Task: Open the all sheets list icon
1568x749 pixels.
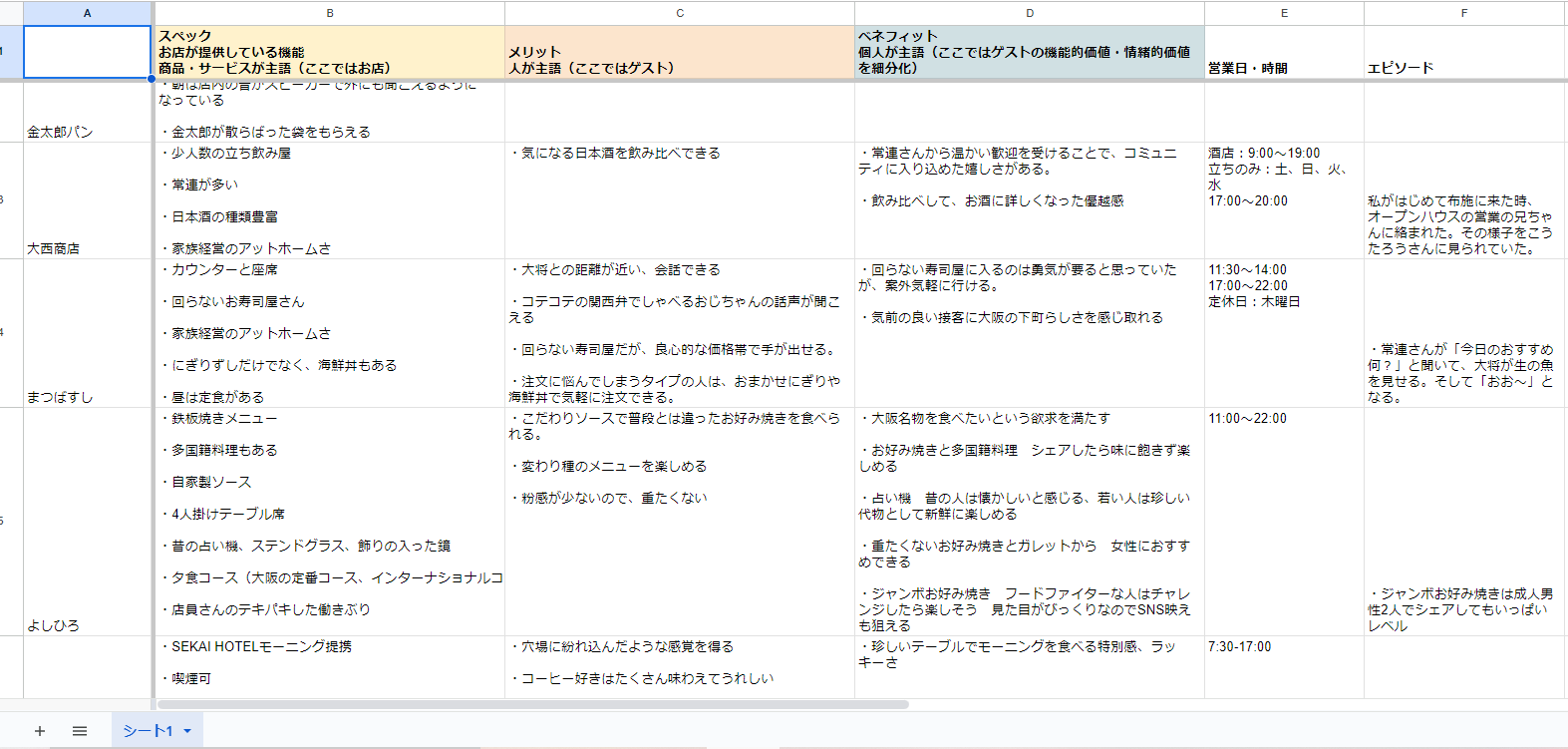Action: 80,731
